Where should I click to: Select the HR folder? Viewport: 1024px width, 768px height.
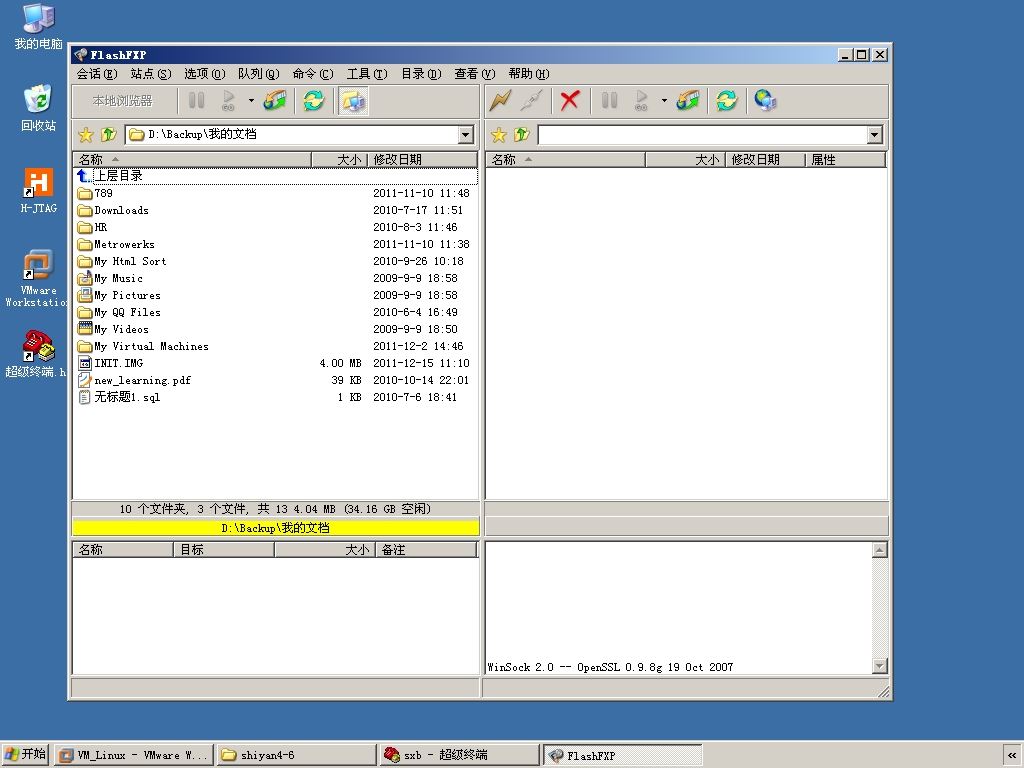(101, 227)
